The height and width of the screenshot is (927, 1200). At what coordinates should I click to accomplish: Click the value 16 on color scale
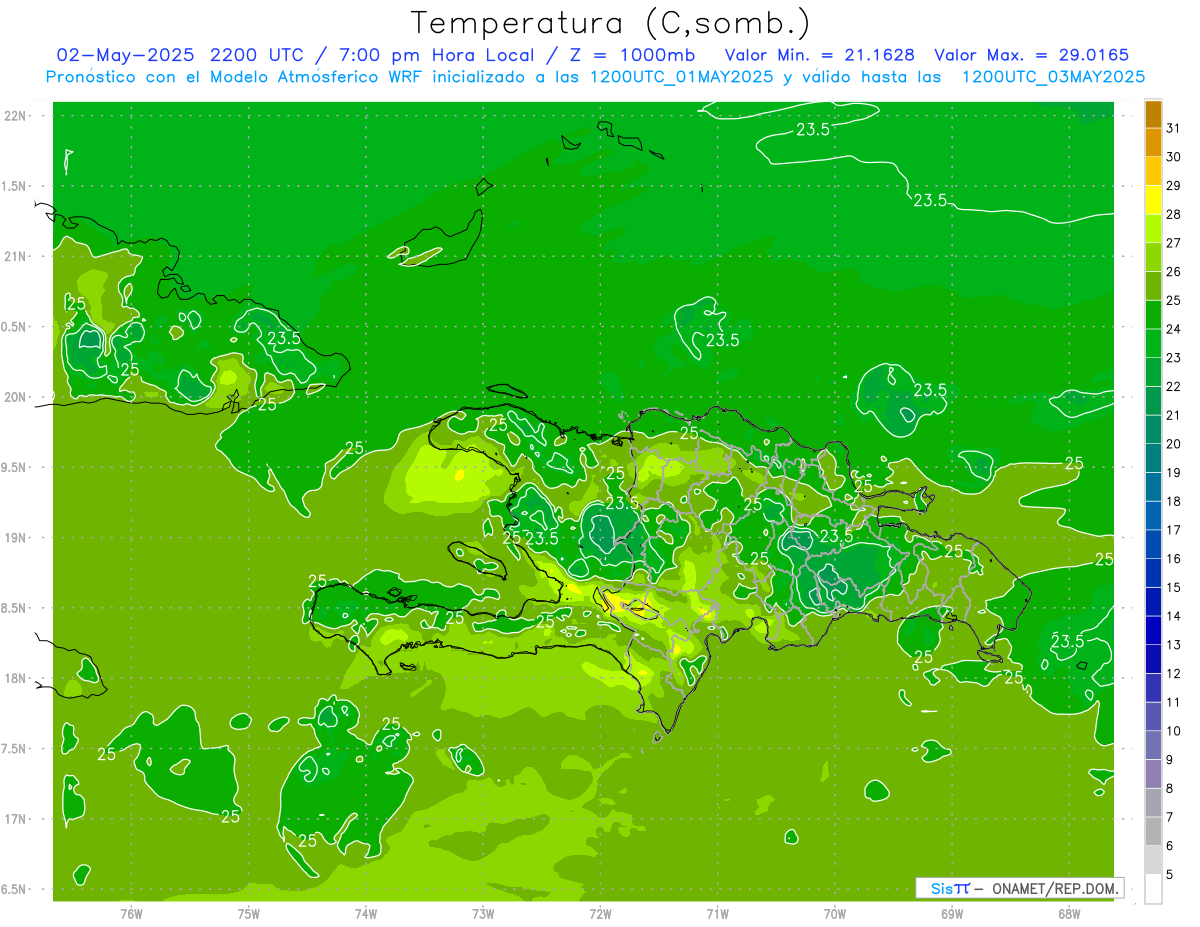1173,558
